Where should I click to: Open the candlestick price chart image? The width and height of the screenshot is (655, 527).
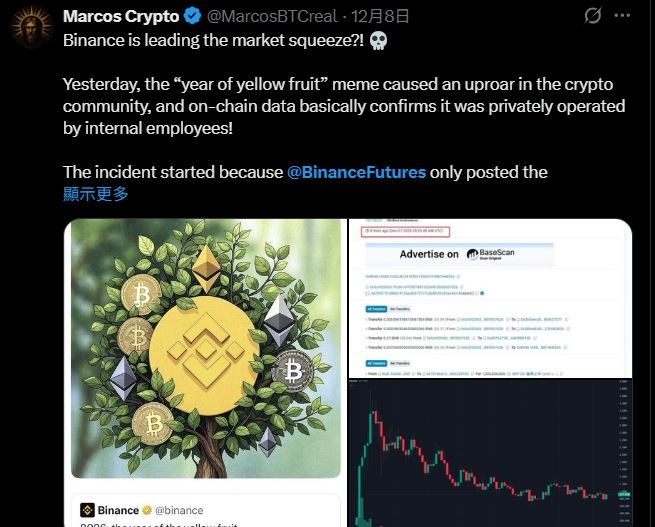[x=490, y=452]
